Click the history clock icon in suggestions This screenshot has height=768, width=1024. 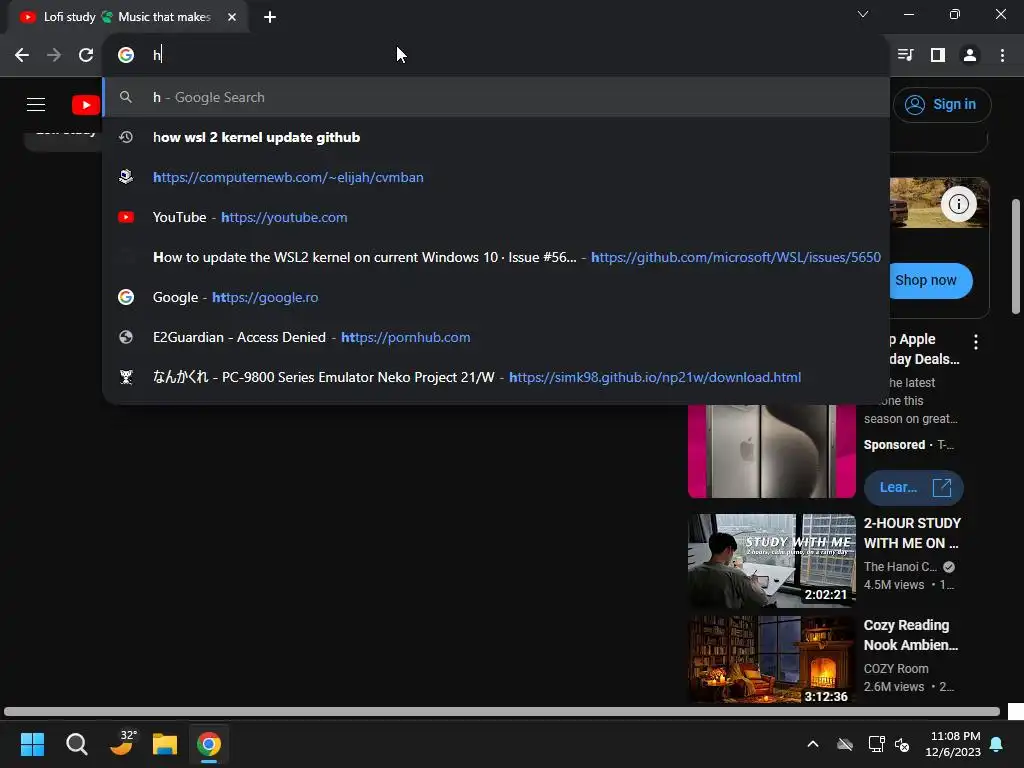point(126,137)
